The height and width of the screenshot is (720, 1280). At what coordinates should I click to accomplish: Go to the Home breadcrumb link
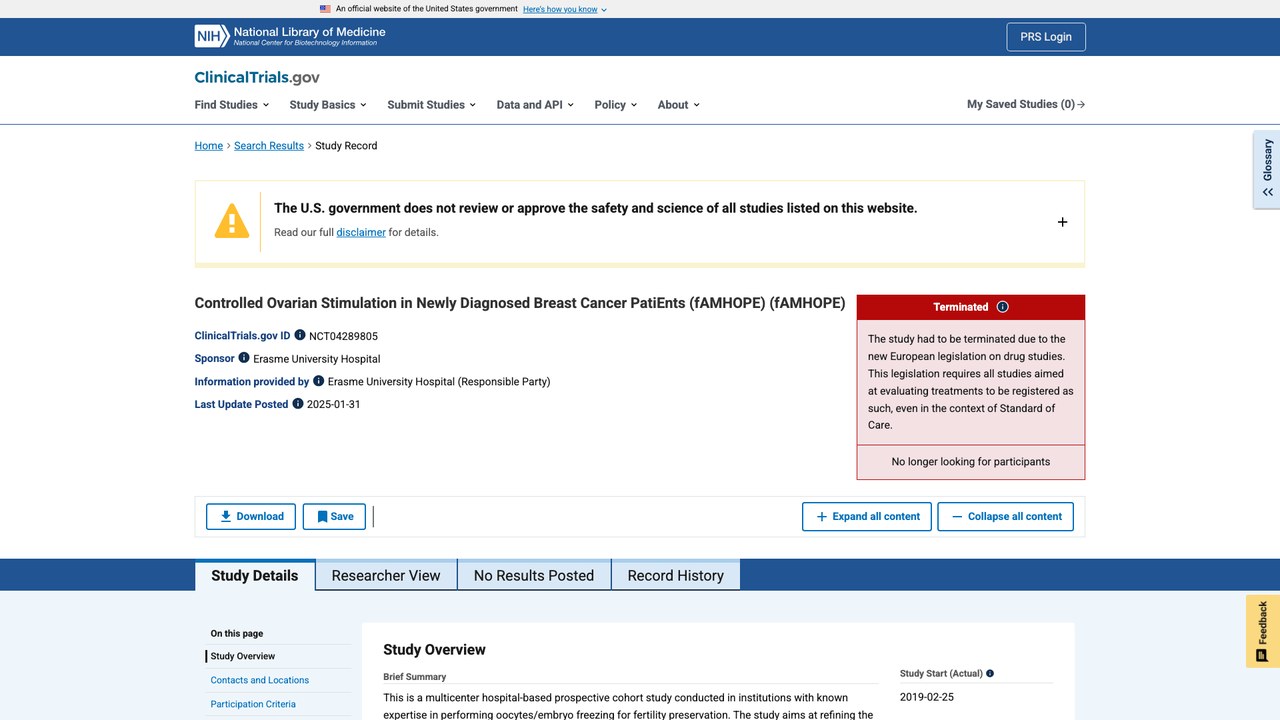[x=209, y=146]
